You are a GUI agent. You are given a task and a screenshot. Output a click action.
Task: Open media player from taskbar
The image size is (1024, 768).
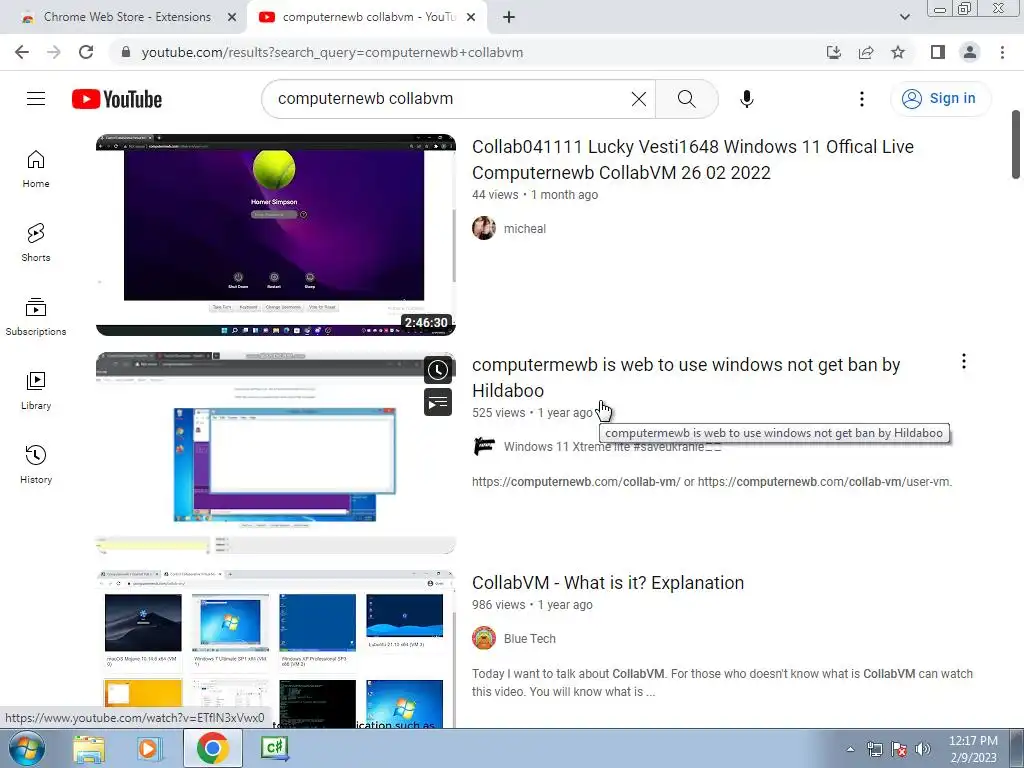tap(149, 748)
